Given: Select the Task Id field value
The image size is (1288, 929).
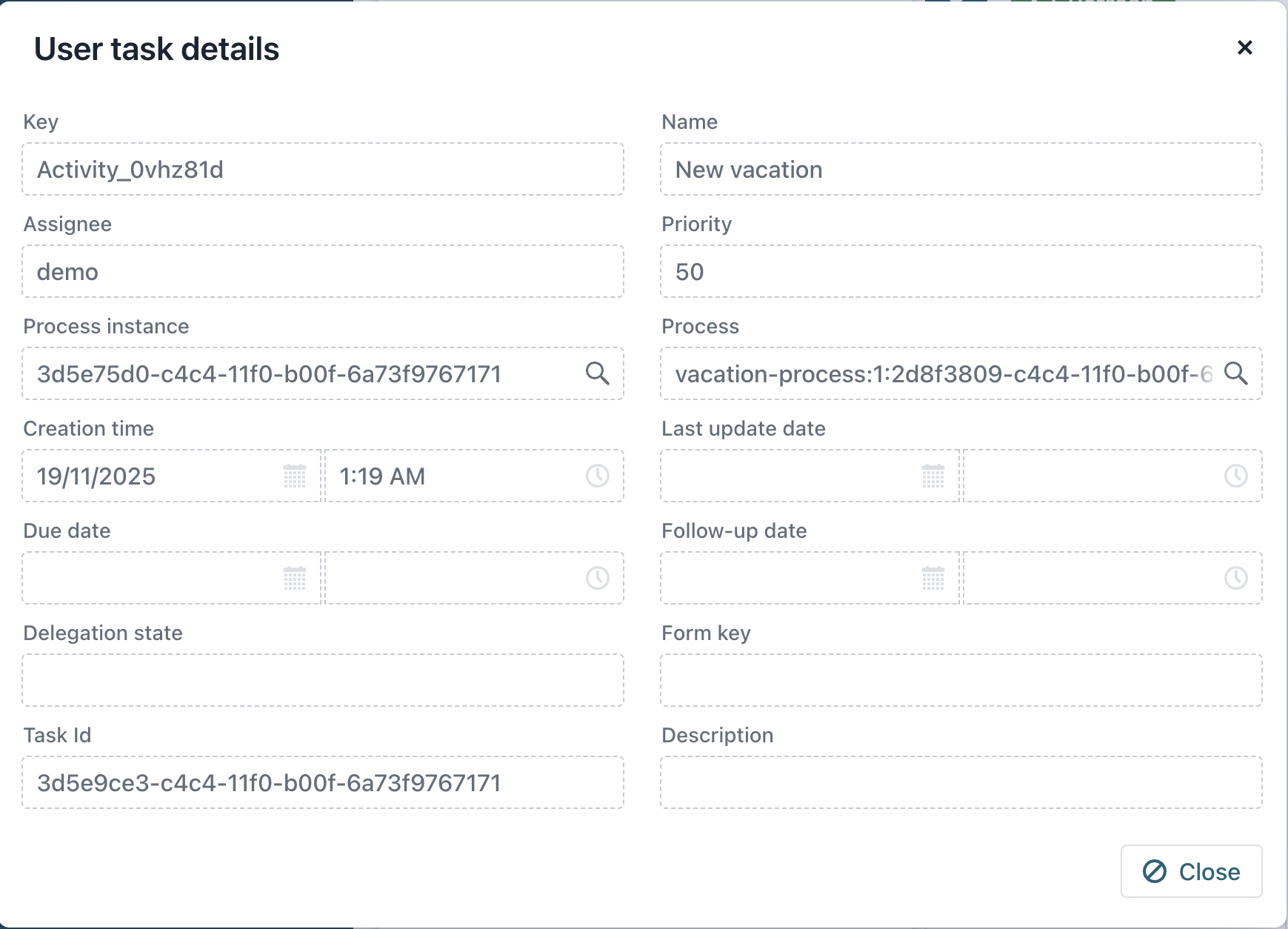Looking at the screenshot, I should [x=322, y=782].
